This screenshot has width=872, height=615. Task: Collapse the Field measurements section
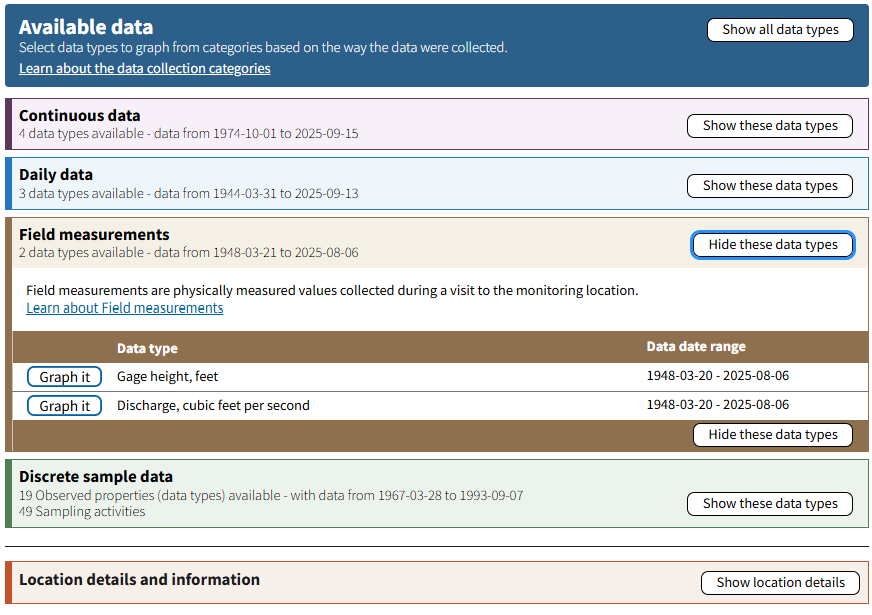pos(772,244)
